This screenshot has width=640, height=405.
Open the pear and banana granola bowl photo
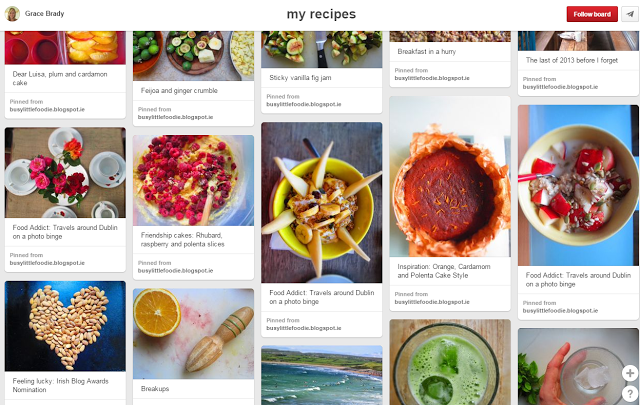pyautogui.click(x=322, y=202)
